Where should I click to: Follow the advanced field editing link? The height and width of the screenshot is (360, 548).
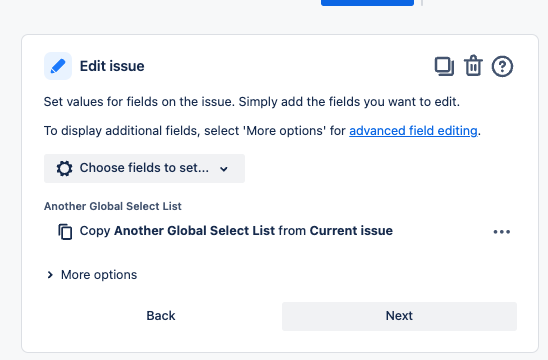[413, 131]
